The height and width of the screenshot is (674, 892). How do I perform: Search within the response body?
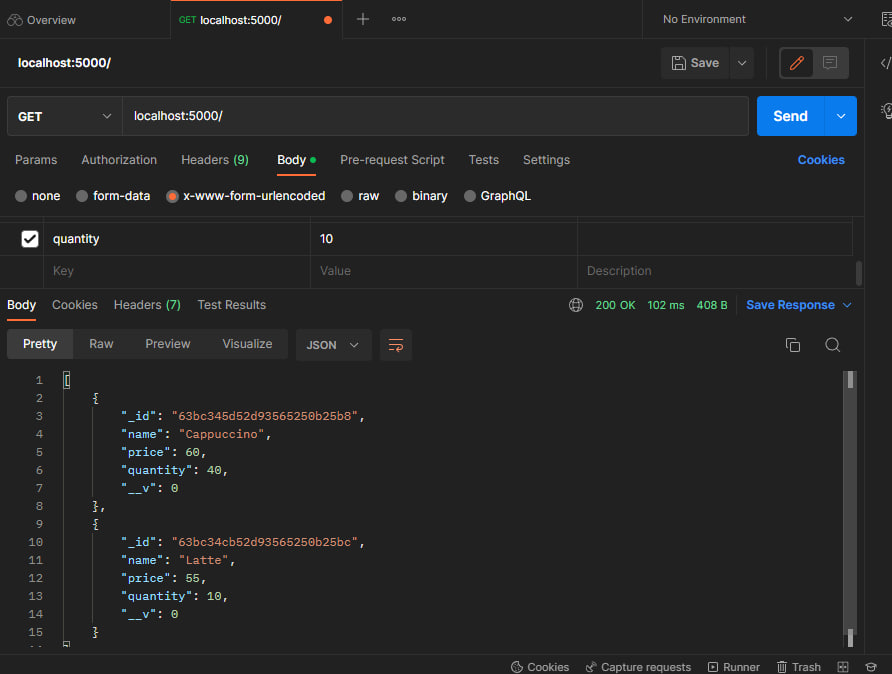pos(832,344)
